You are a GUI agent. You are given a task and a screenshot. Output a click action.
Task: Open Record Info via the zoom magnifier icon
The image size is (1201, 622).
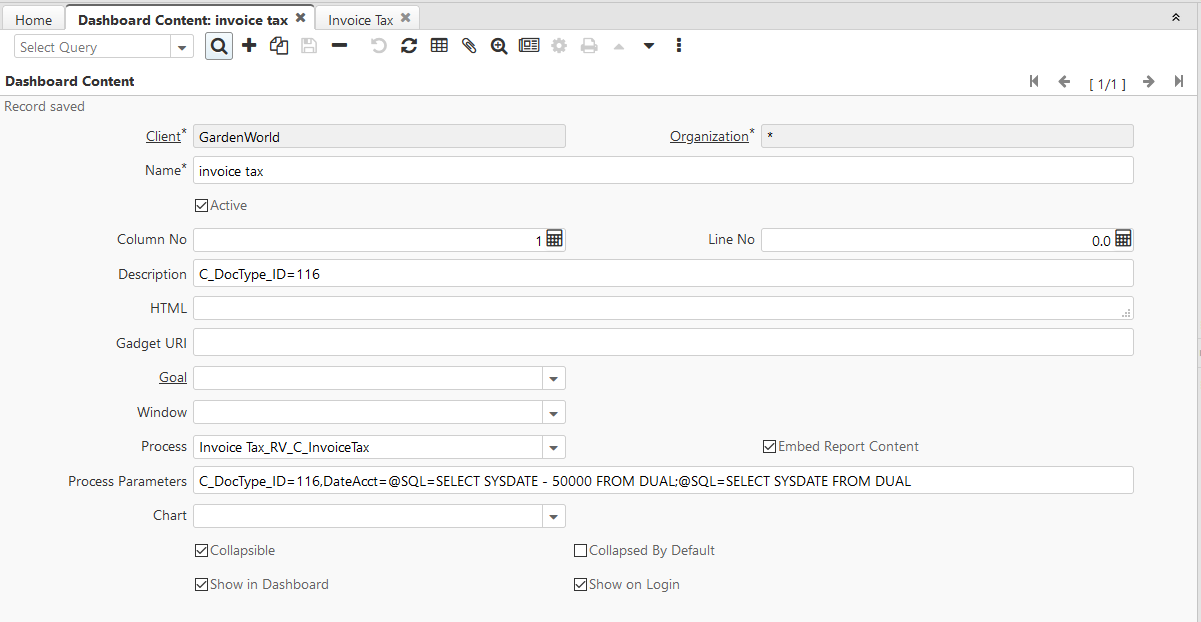click(498, 45)
